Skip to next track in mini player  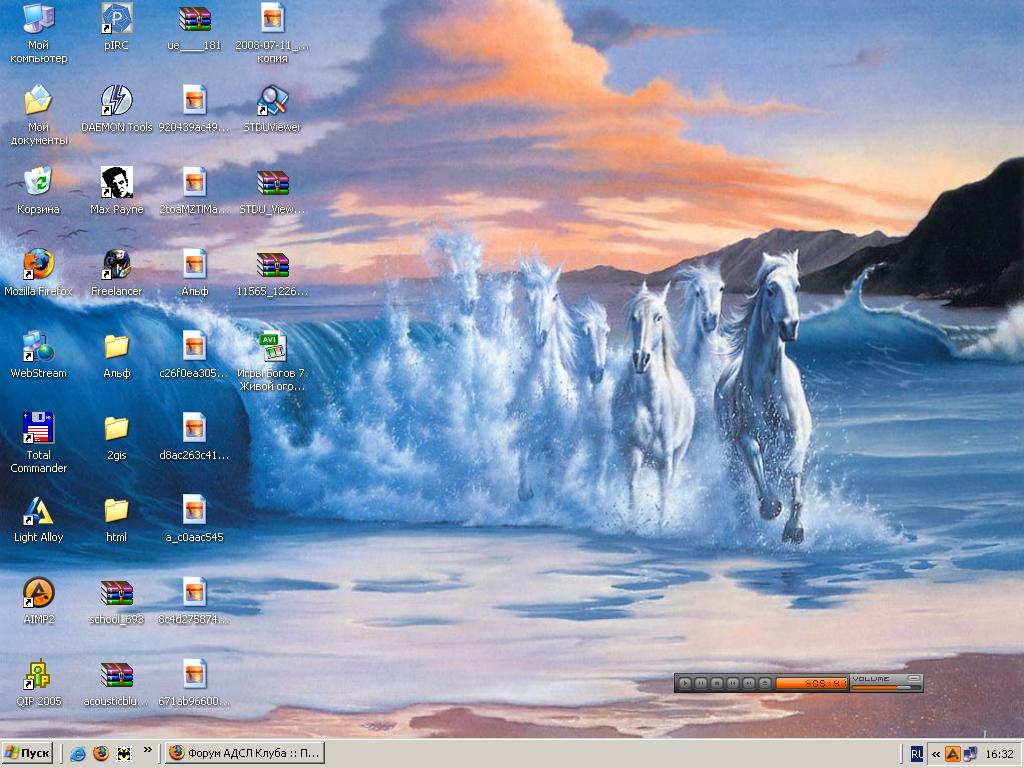(749, 683)
